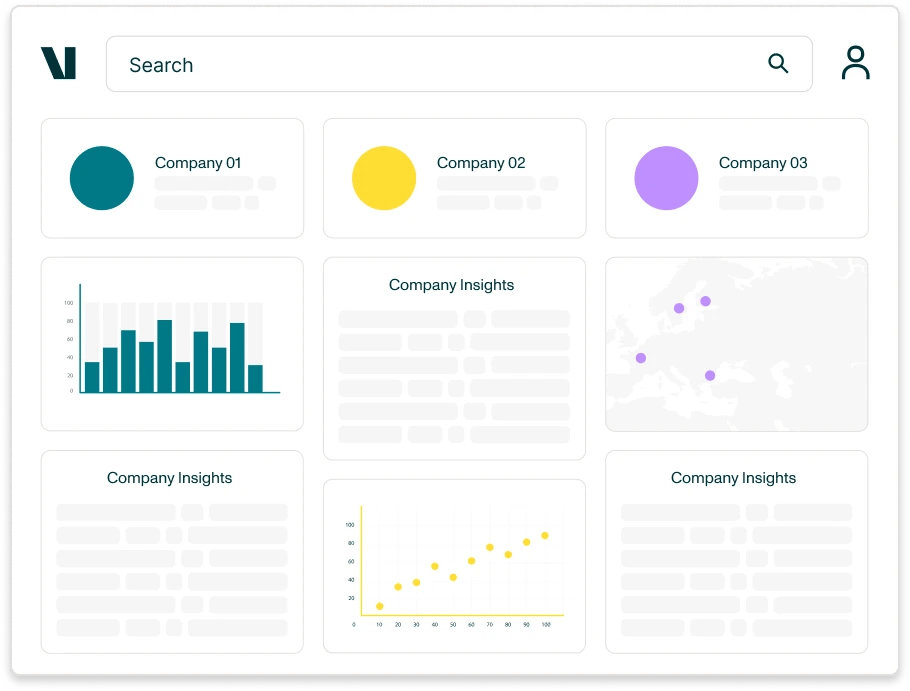Select the teal Company 01 avatar circle
Image resolution: width=910 pixels, height=691 pixels.
pos(101,178)
